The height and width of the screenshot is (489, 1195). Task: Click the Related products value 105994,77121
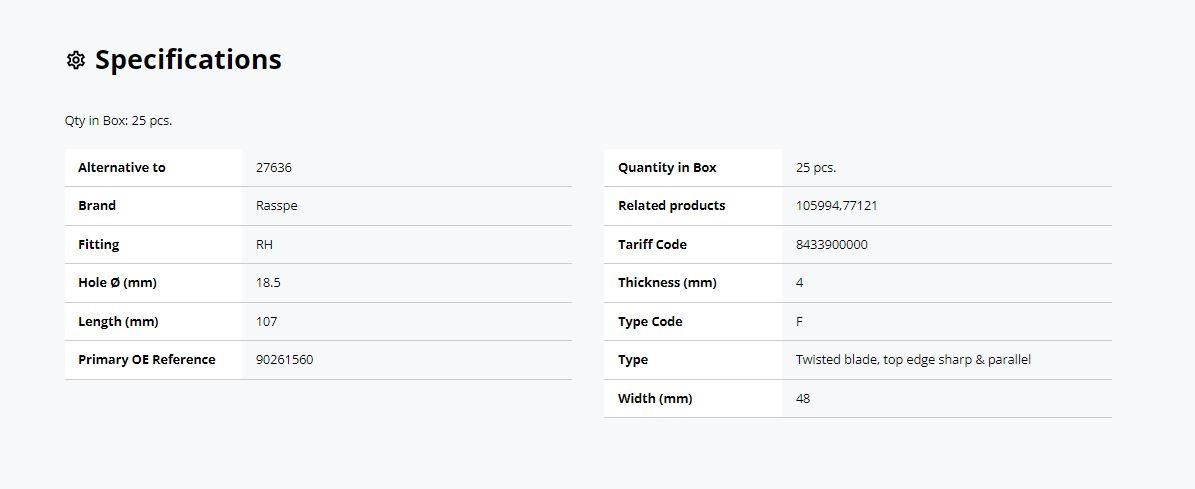pos(836,206)
